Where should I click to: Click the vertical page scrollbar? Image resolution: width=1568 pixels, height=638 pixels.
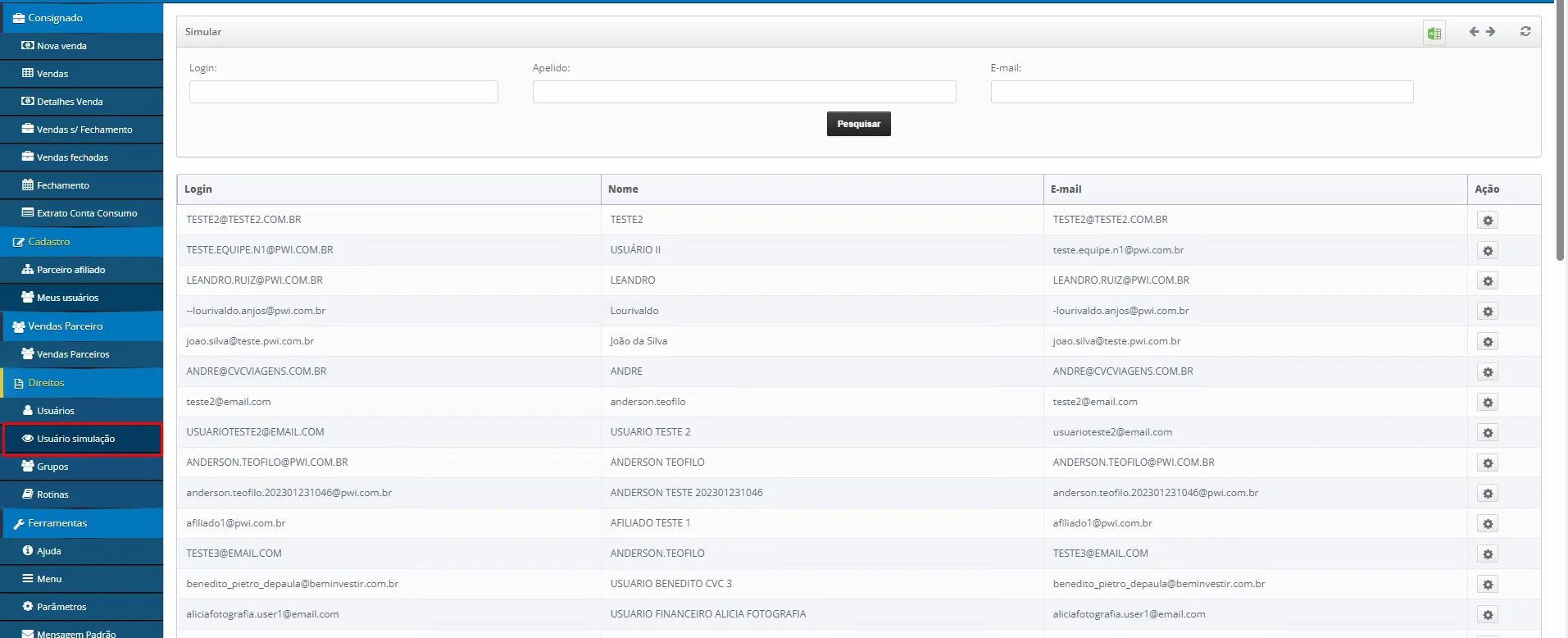click(1560, 131)
